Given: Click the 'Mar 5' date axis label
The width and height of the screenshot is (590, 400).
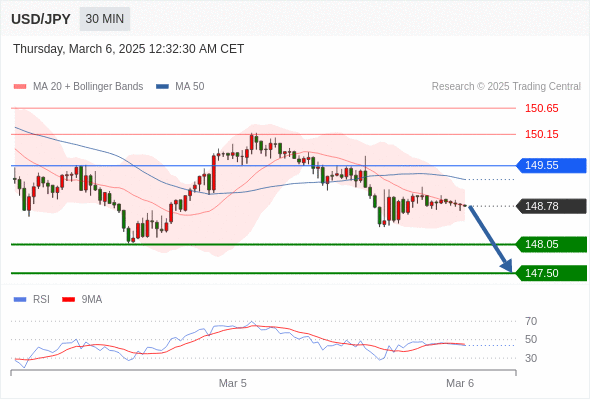Looking at the screenshot, I should [x=233, y=383].
